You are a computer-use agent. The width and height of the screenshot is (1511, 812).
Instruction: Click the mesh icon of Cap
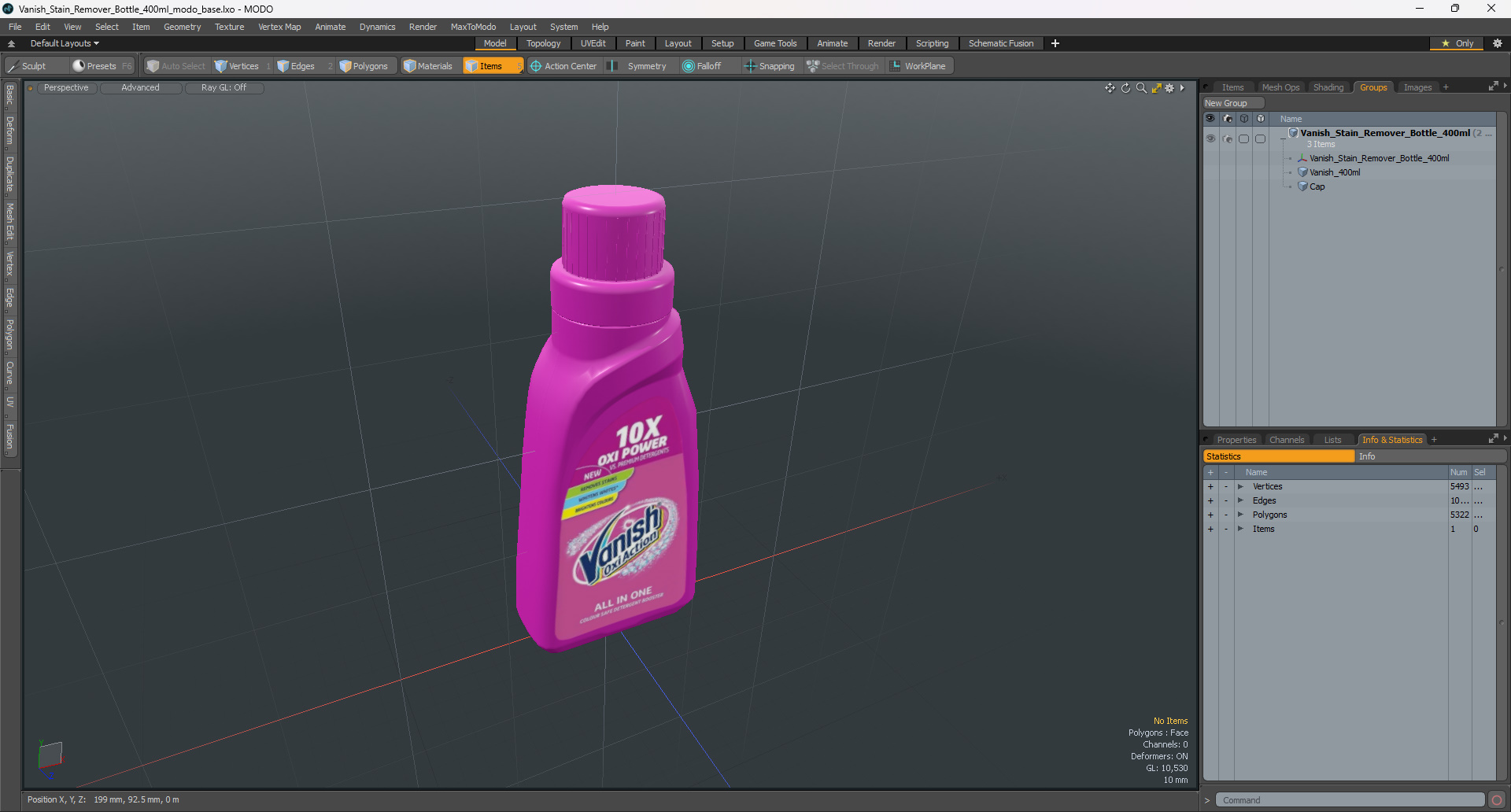1302,186
